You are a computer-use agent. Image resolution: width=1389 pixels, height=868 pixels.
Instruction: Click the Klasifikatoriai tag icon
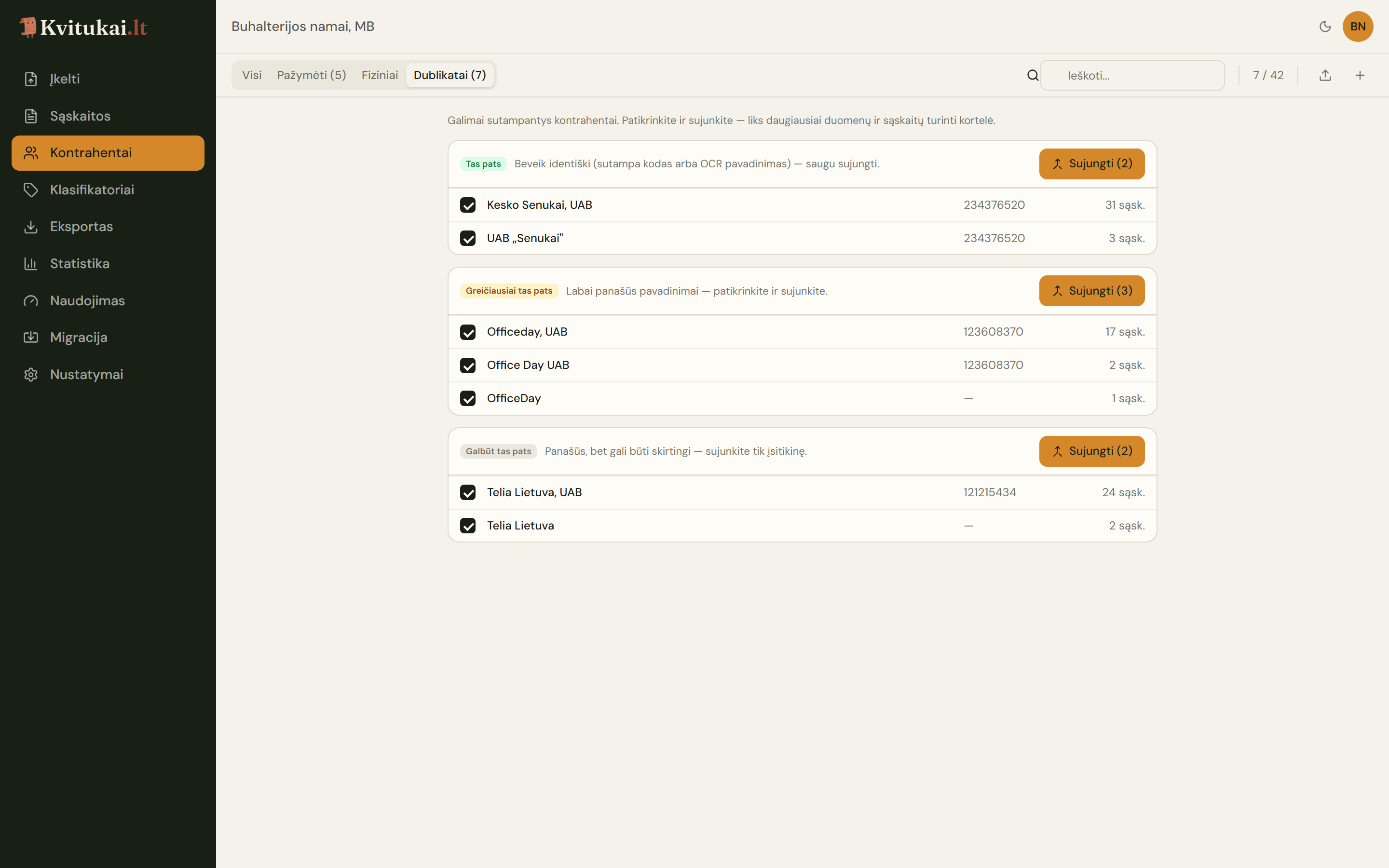pos(31,190)
